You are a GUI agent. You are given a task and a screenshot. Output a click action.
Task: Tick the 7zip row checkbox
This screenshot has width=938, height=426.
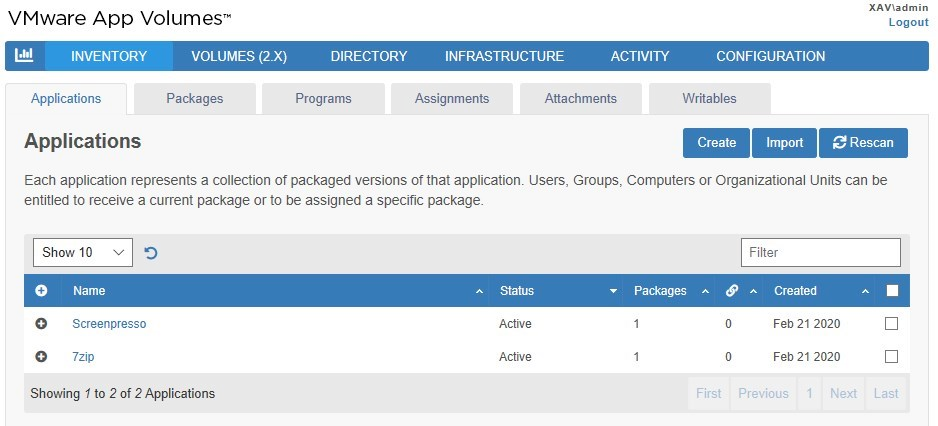coord(891,357)
